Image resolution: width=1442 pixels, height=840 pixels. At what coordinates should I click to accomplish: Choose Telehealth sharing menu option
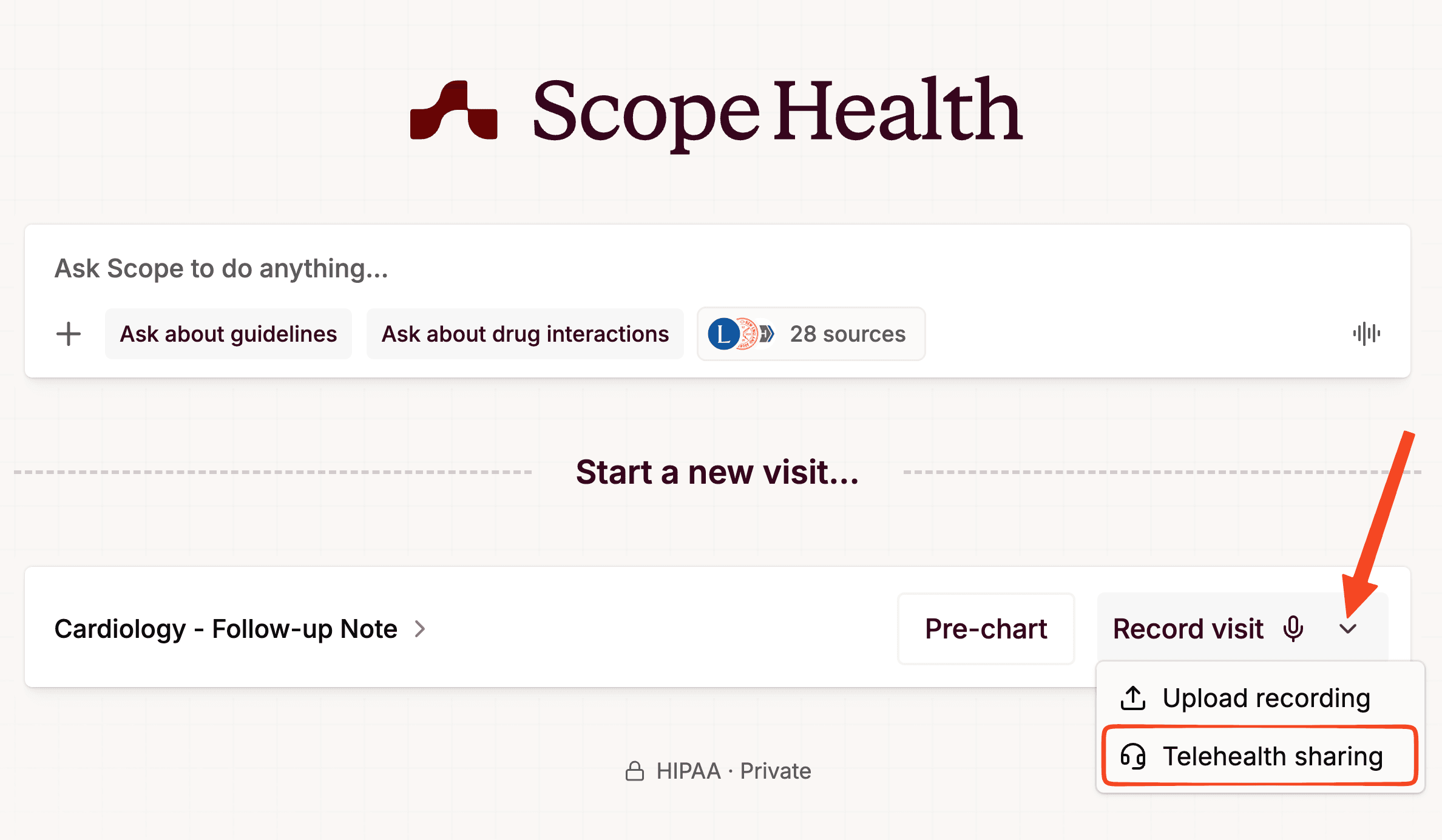click(1272, 756)
